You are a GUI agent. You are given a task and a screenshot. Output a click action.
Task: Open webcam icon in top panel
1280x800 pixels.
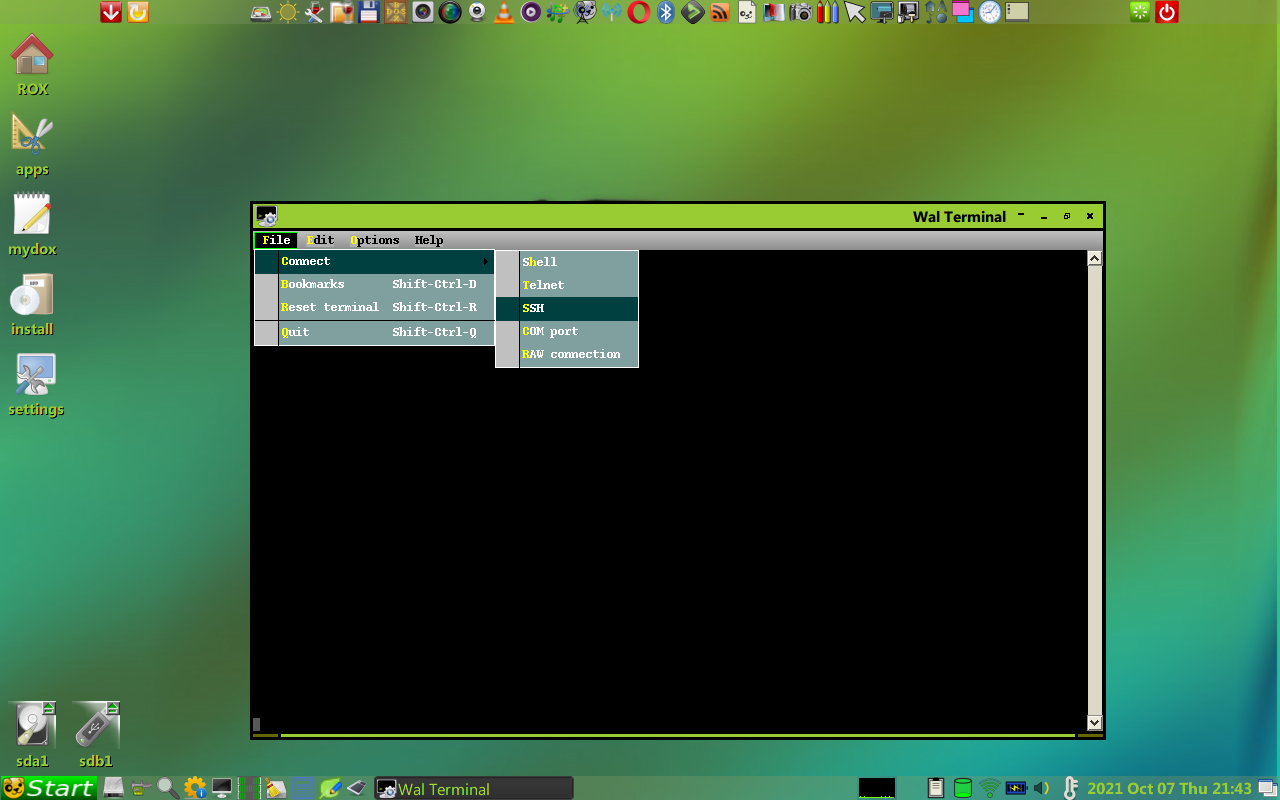[477, 12]
